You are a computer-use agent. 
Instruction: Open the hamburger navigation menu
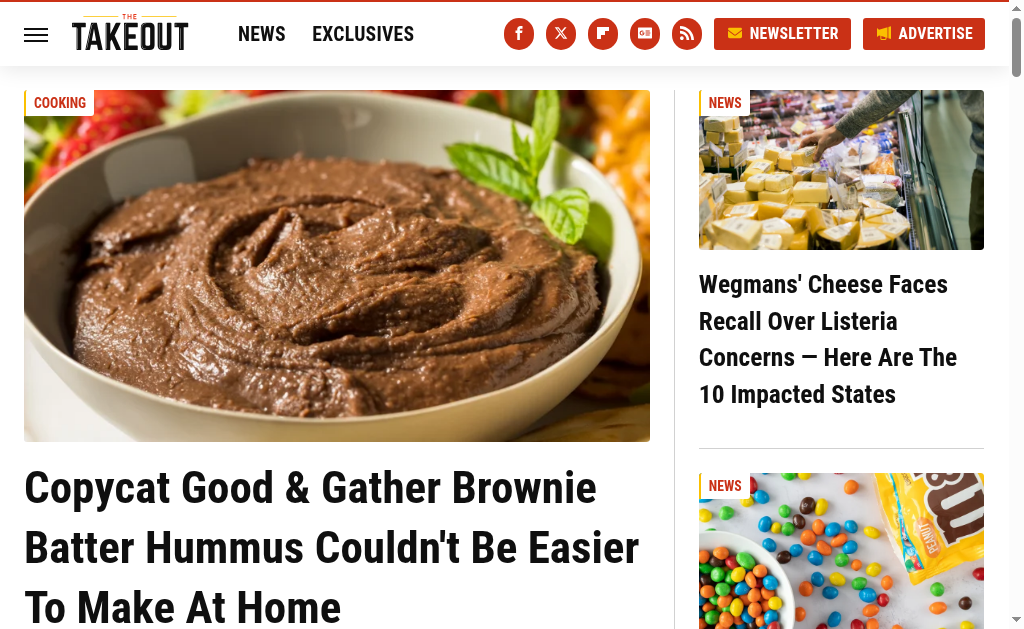[36, 35]
